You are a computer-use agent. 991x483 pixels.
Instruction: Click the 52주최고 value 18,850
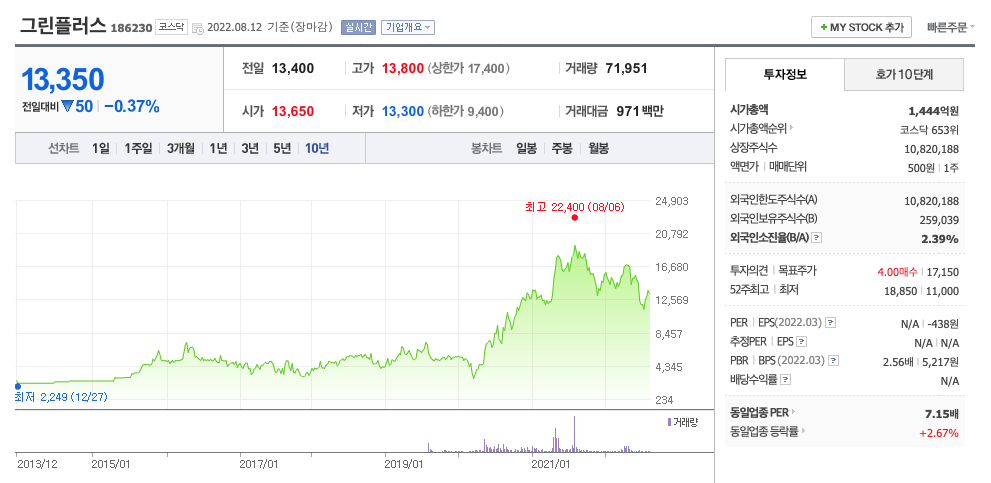point(903,291)
